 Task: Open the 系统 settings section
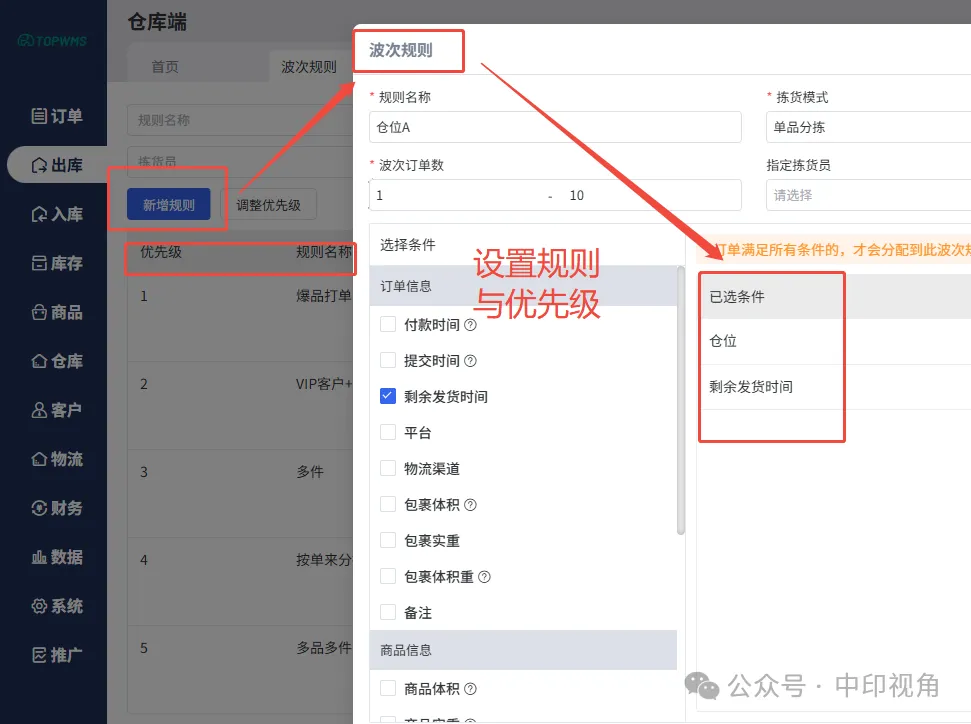(56, 606)
